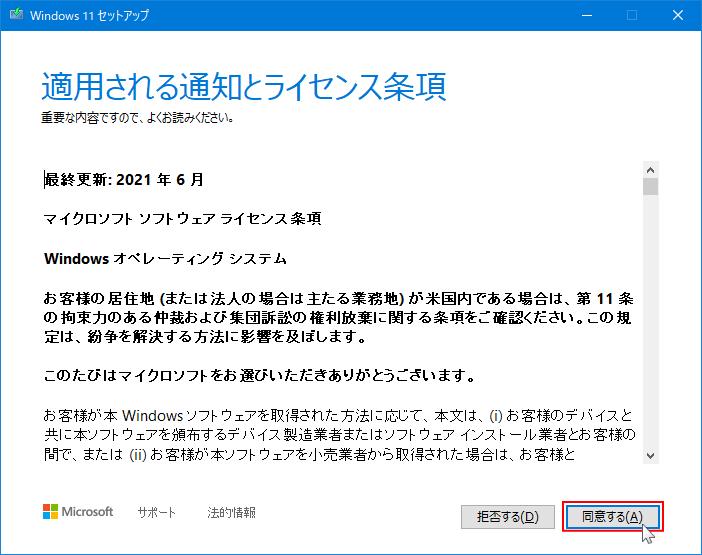Open the サポート support link

pos(157,512)
